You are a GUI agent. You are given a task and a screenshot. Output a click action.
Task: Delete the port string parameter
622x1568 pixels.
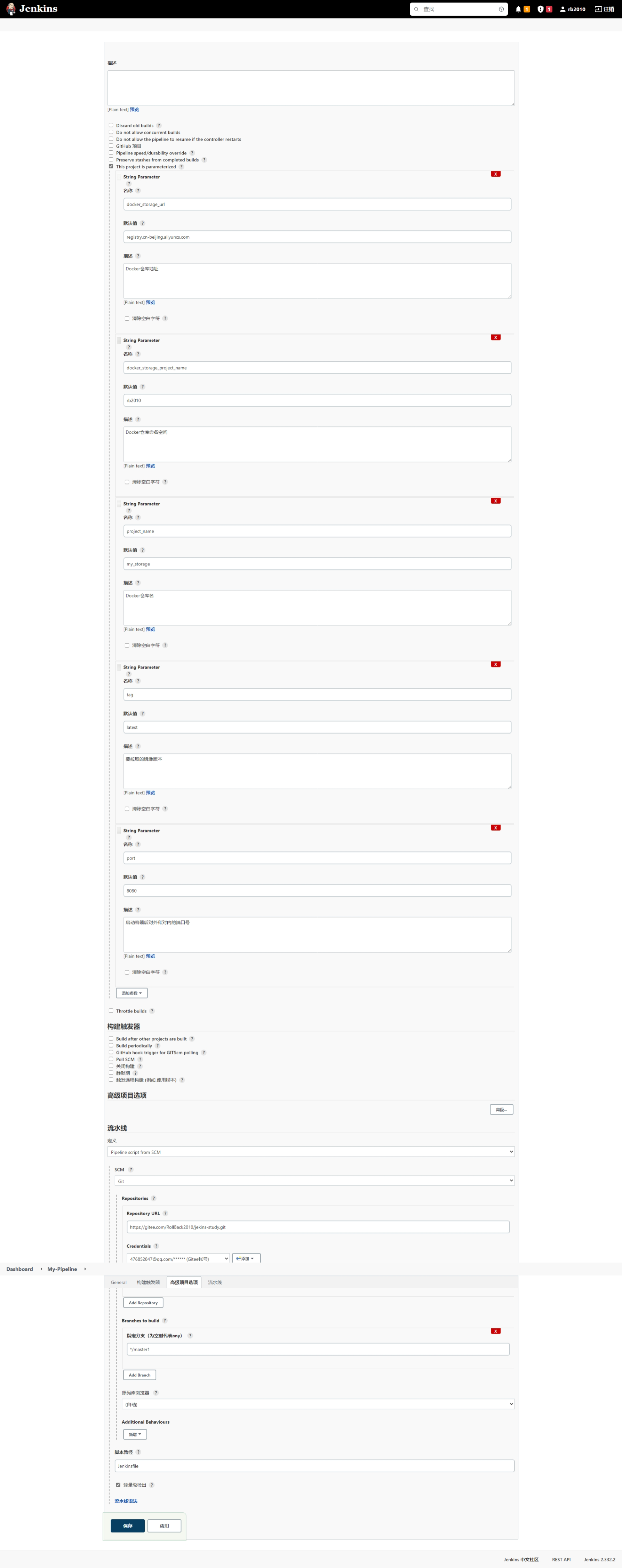(495, 828)
